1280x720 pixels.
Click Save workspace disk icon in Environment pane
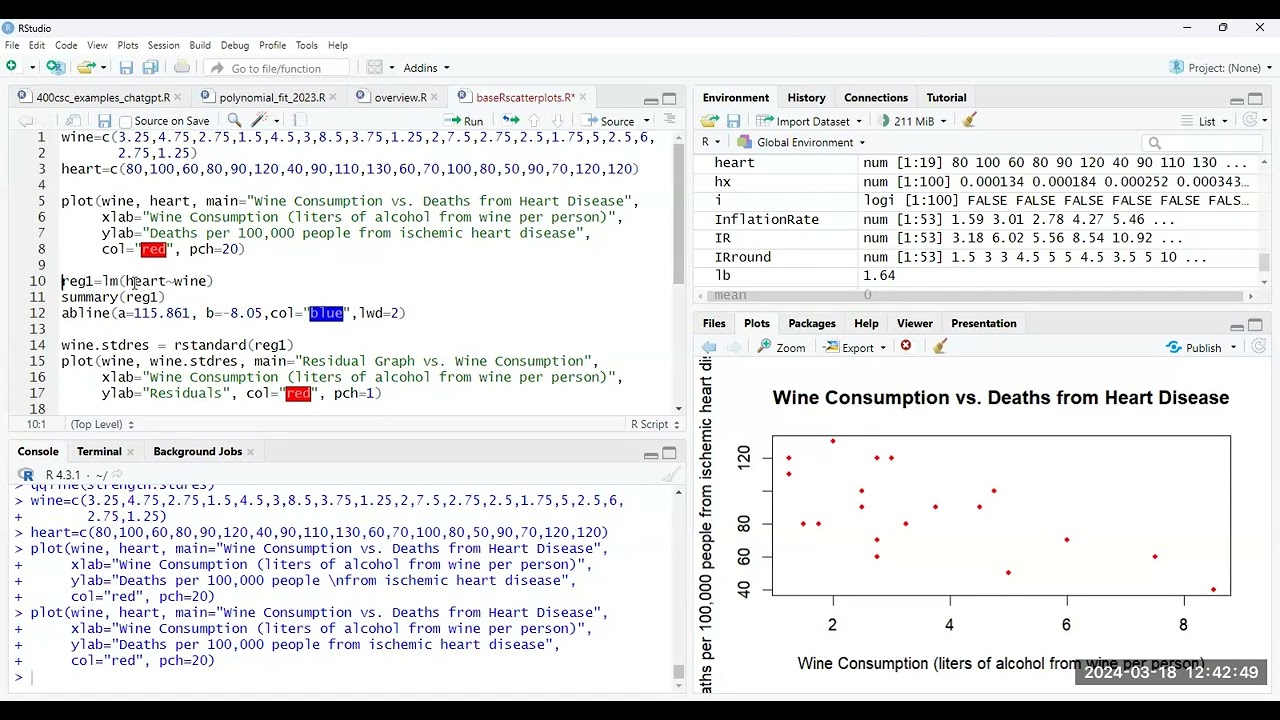click(733, 121)
